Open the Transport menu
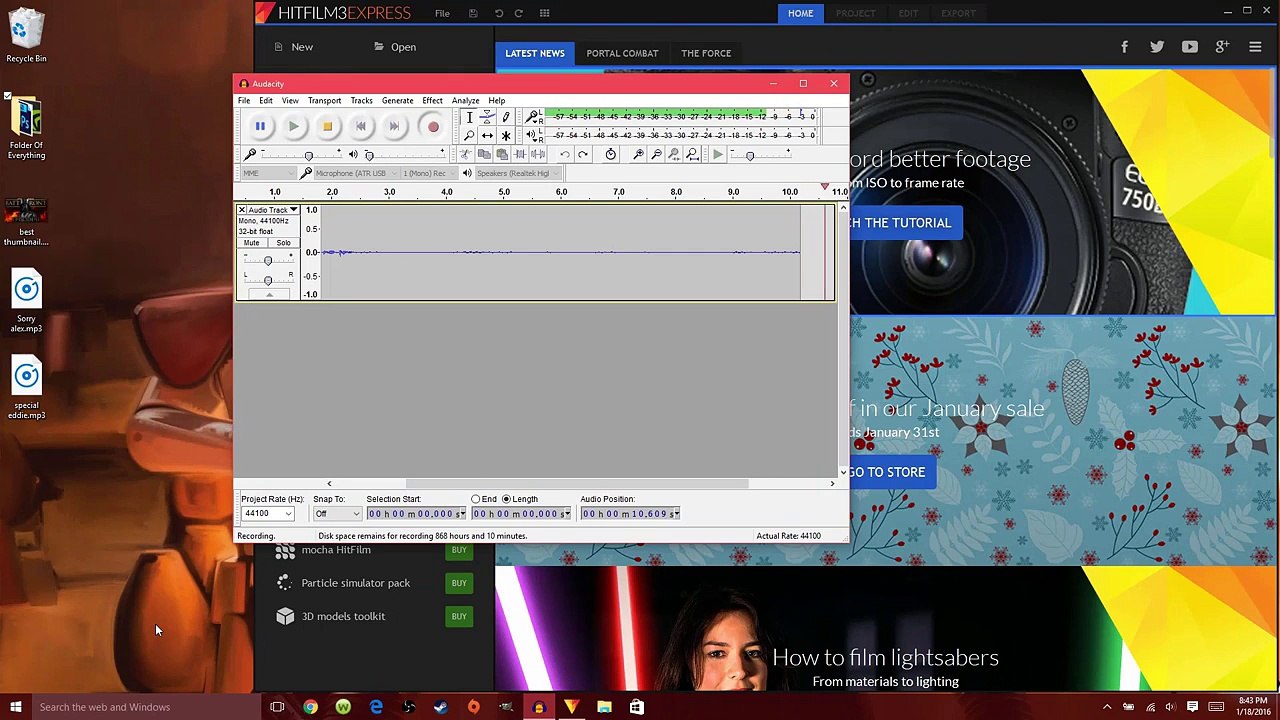1280x720 pixels. pyautogui.click(x=324, y=100)
